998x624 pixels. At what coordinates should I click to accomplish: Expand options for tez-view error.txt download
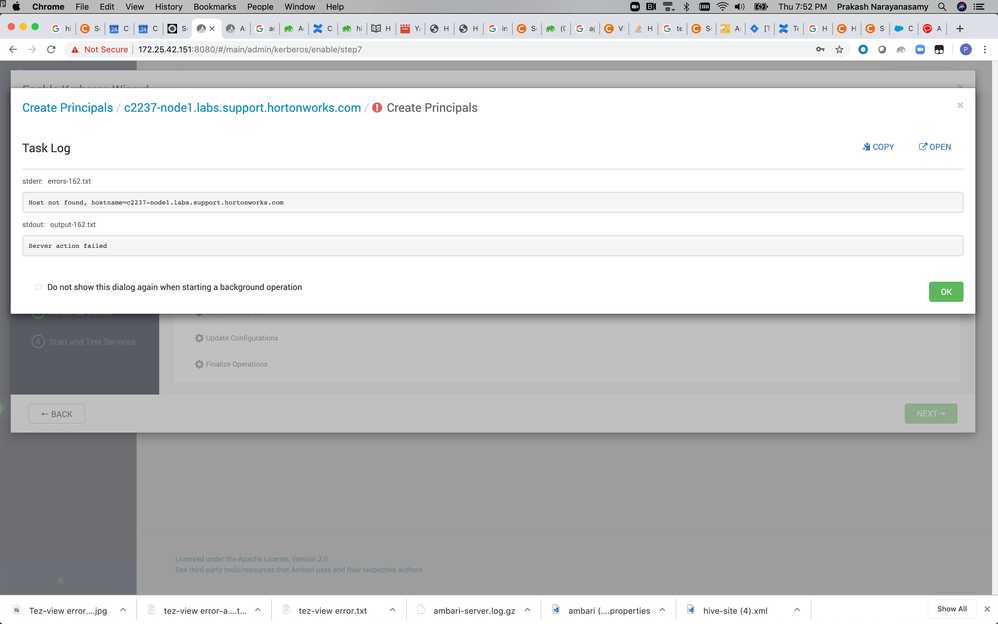[x=393, y=610]
